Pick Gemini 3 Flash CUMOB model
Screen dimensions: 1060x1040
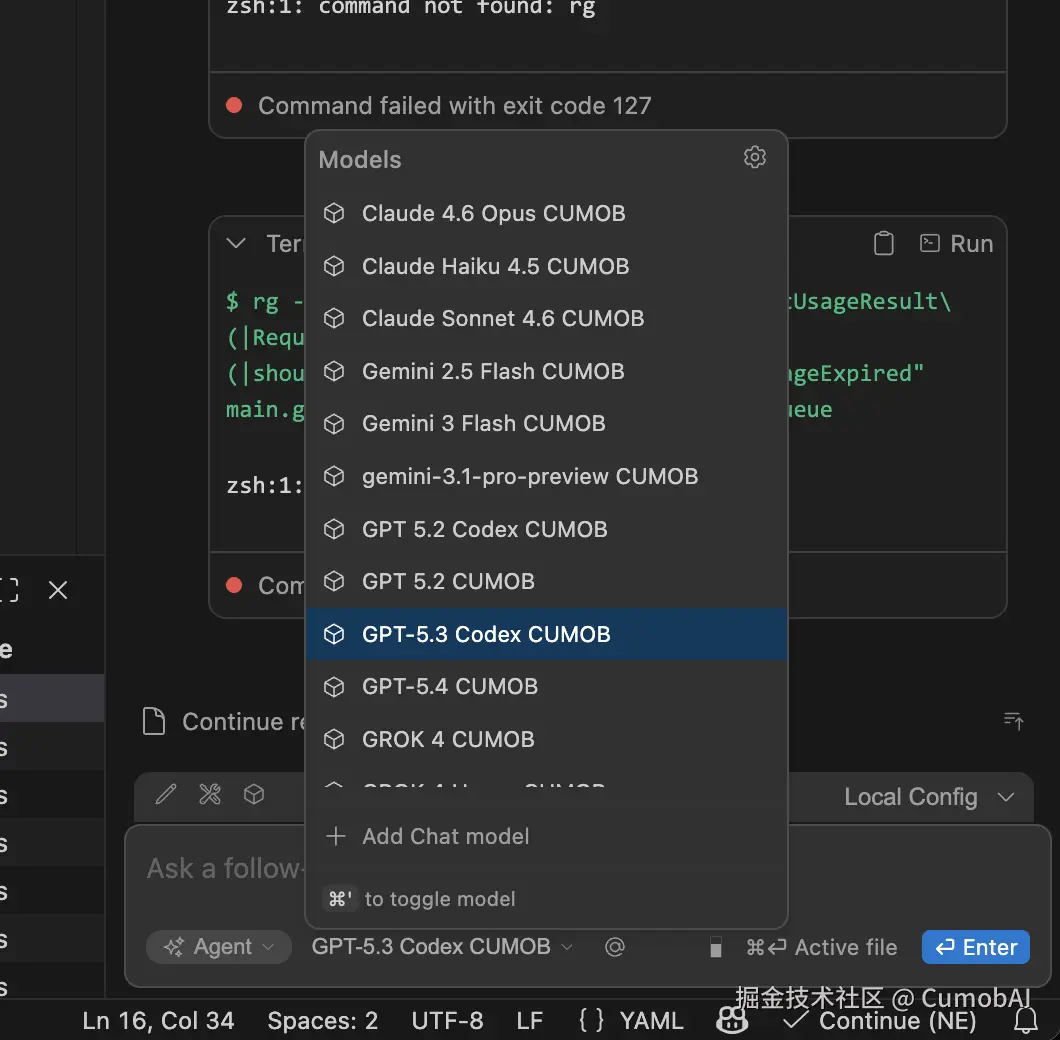[546, 423]
